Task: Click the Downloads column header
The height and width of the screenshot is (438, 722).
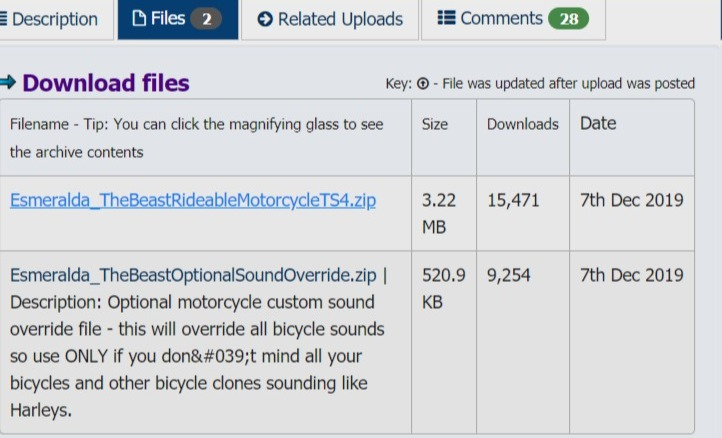Action: coord(523,124)
